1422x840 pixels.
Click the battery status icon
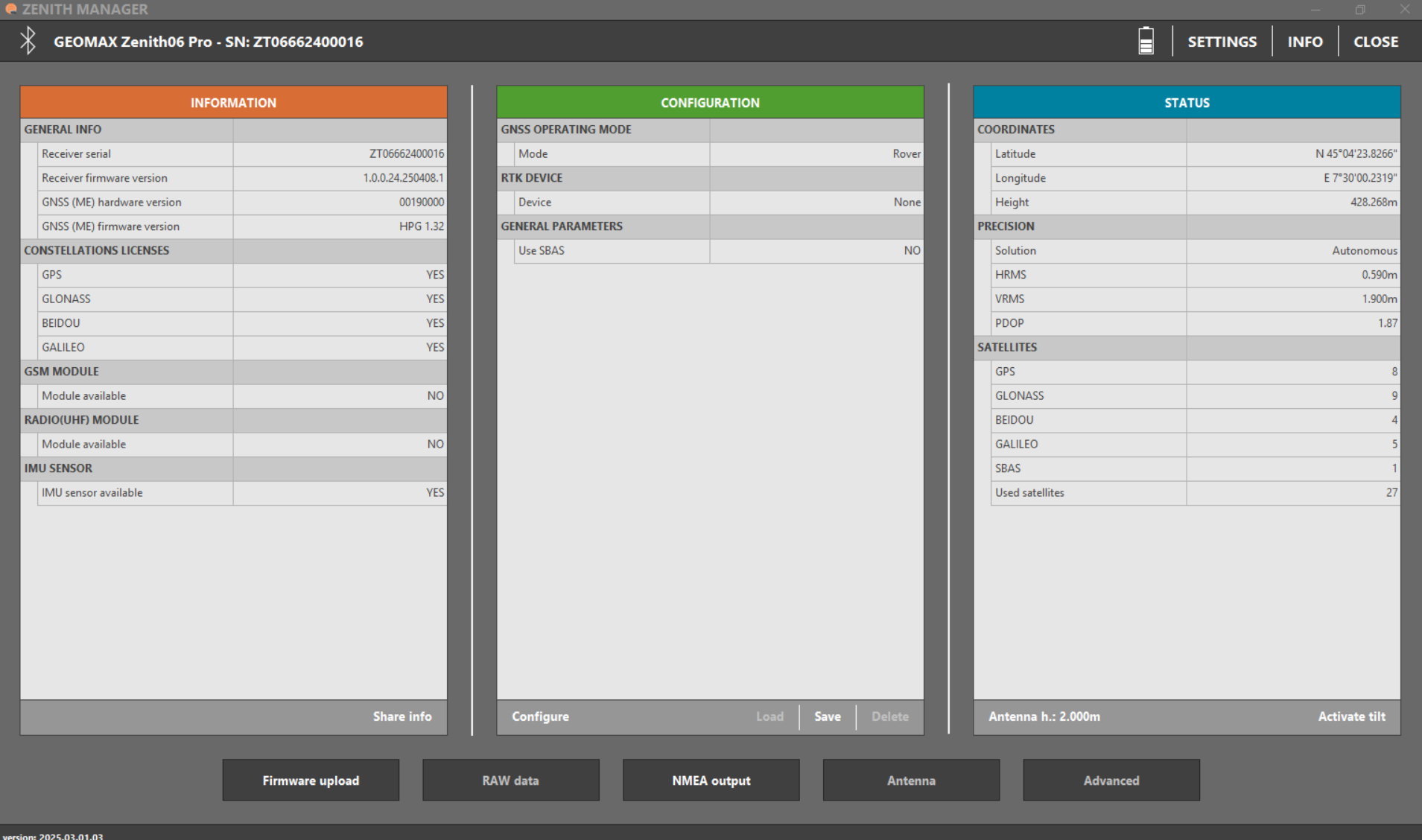pyautogui.click(x=1146, y=41)
